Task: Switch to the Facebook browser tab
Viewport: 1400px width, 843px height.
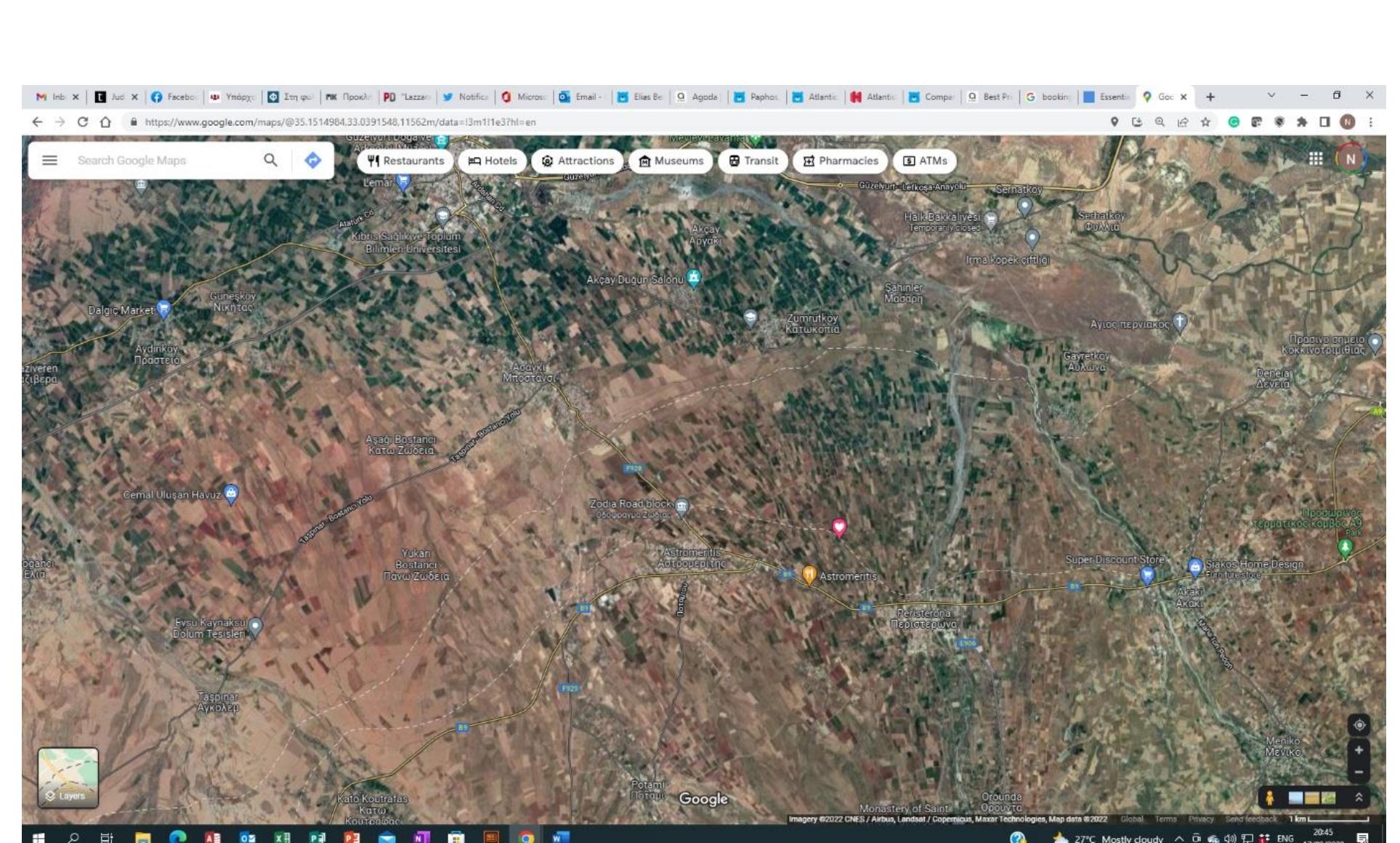Action: click(174, 97)
